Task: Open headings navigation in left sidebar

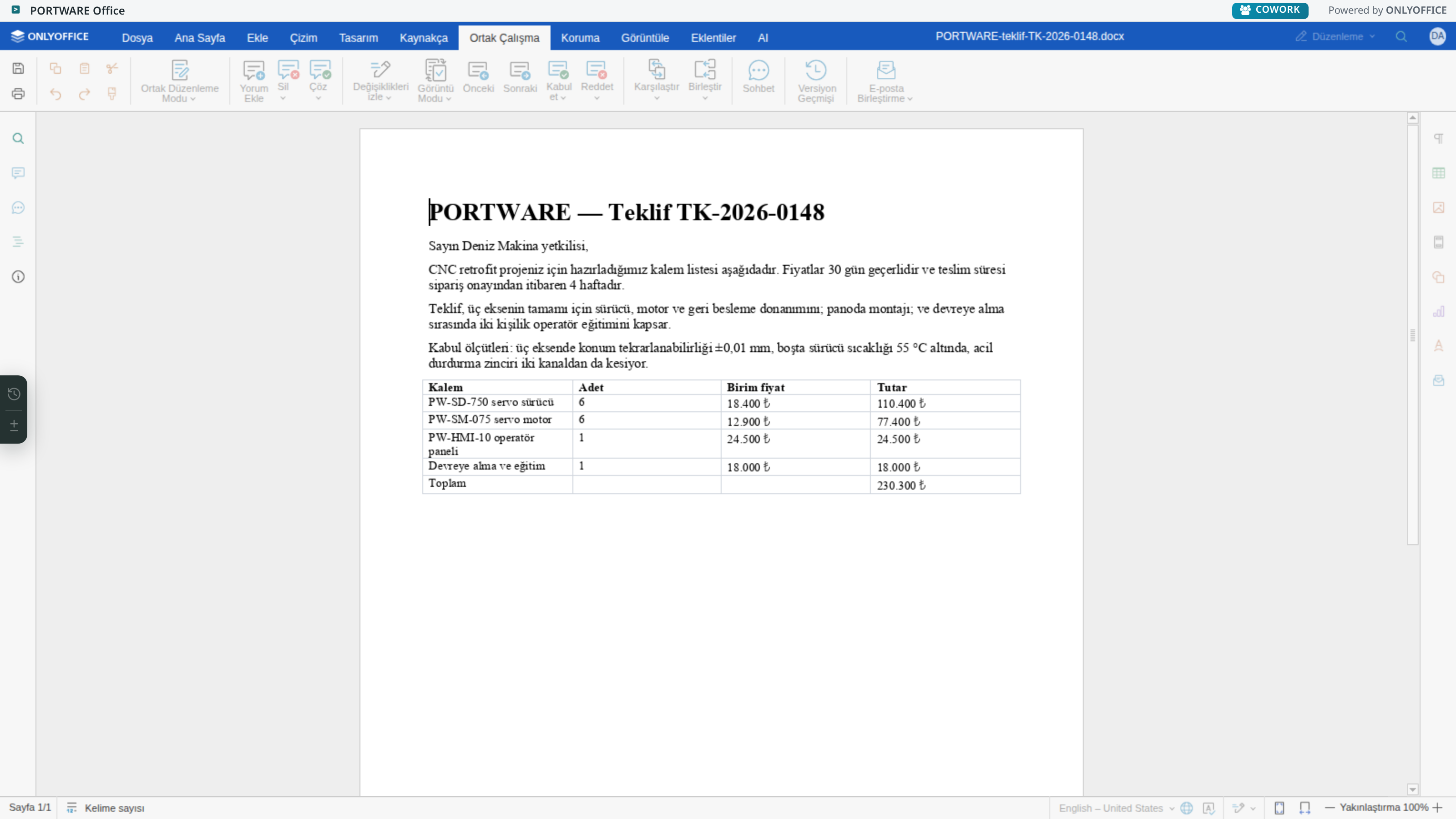Action: point(18,242)
